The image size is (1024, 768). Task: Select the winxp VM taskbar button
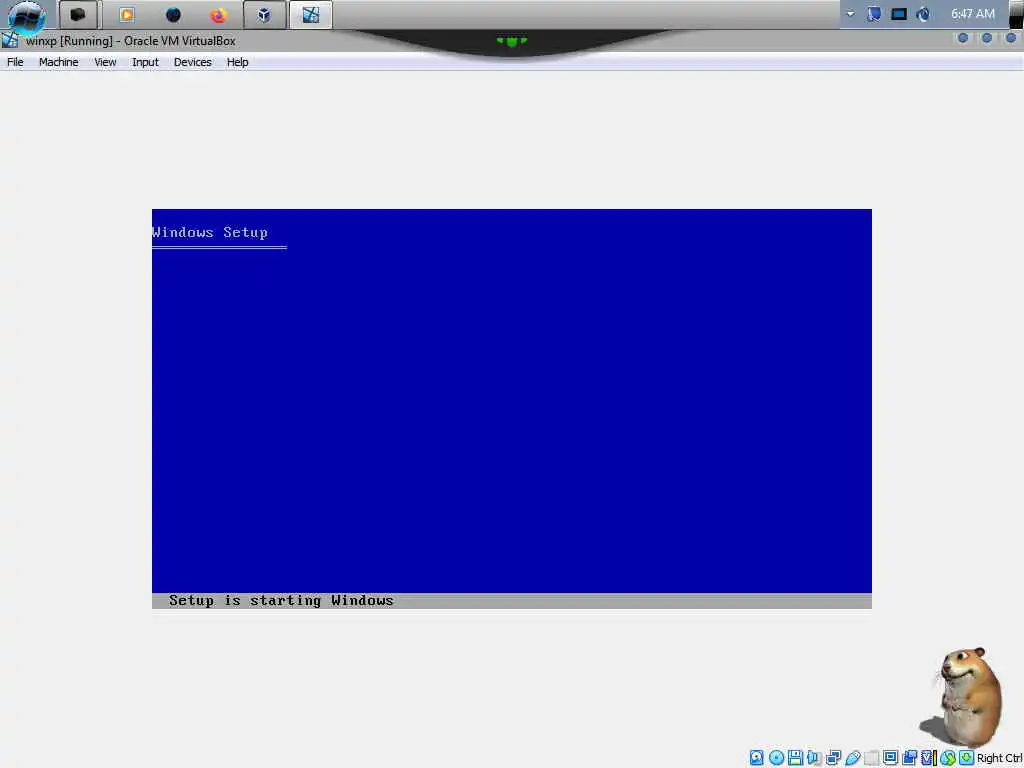pyautogui.click(x=311, y=14)
